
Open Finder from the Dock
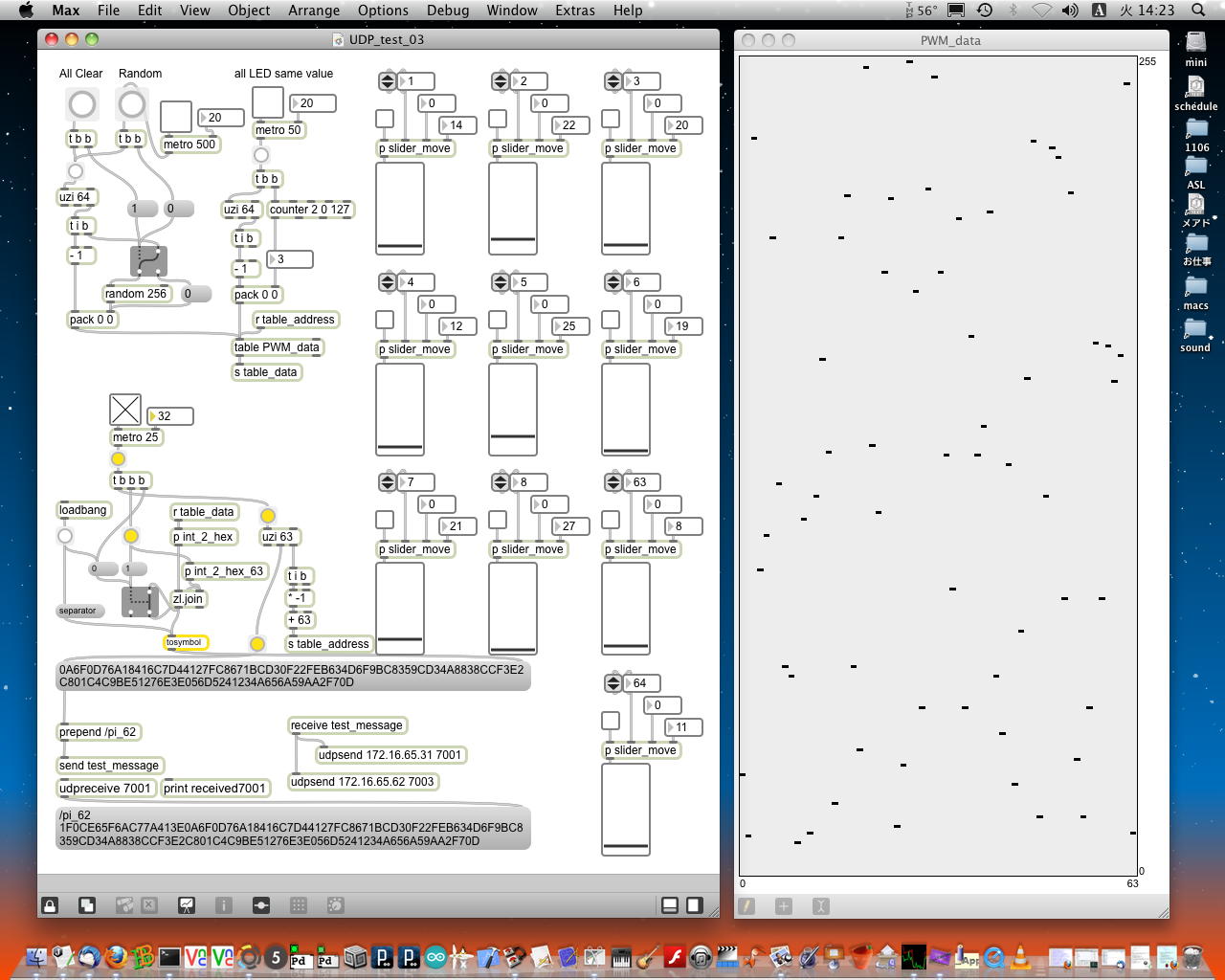click(35, 956)
